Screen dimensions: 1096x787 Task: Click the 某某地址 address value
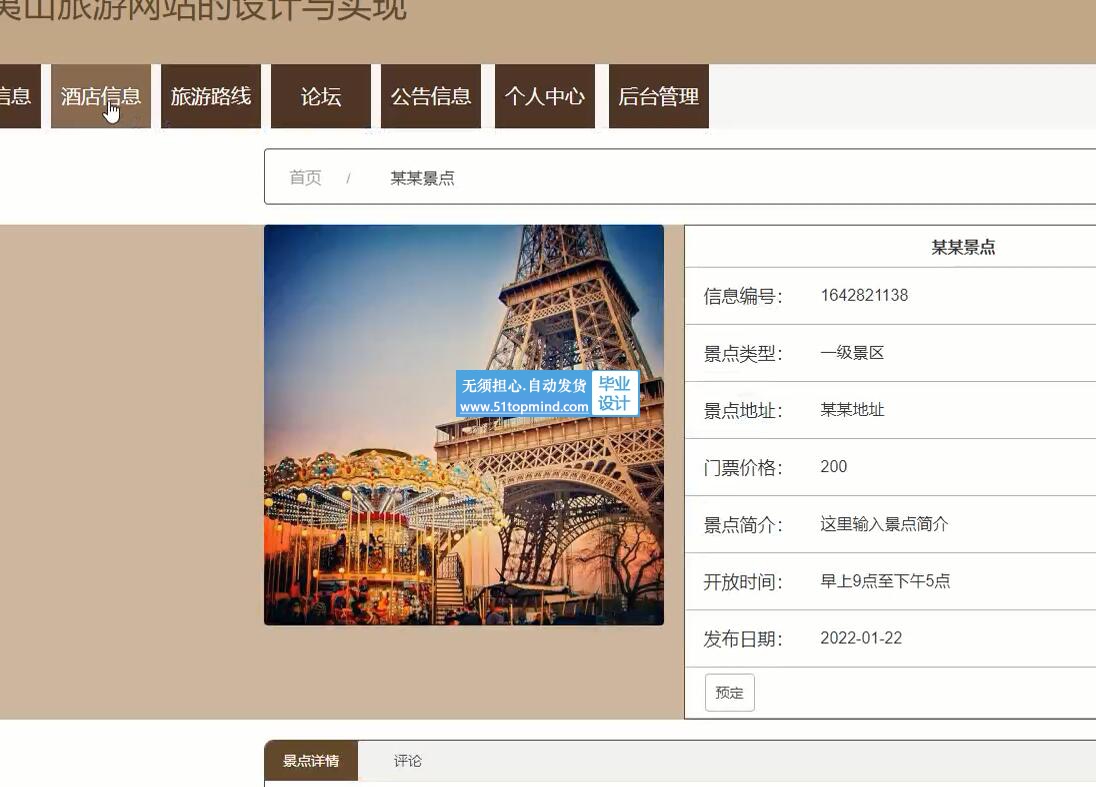(852, 410)
